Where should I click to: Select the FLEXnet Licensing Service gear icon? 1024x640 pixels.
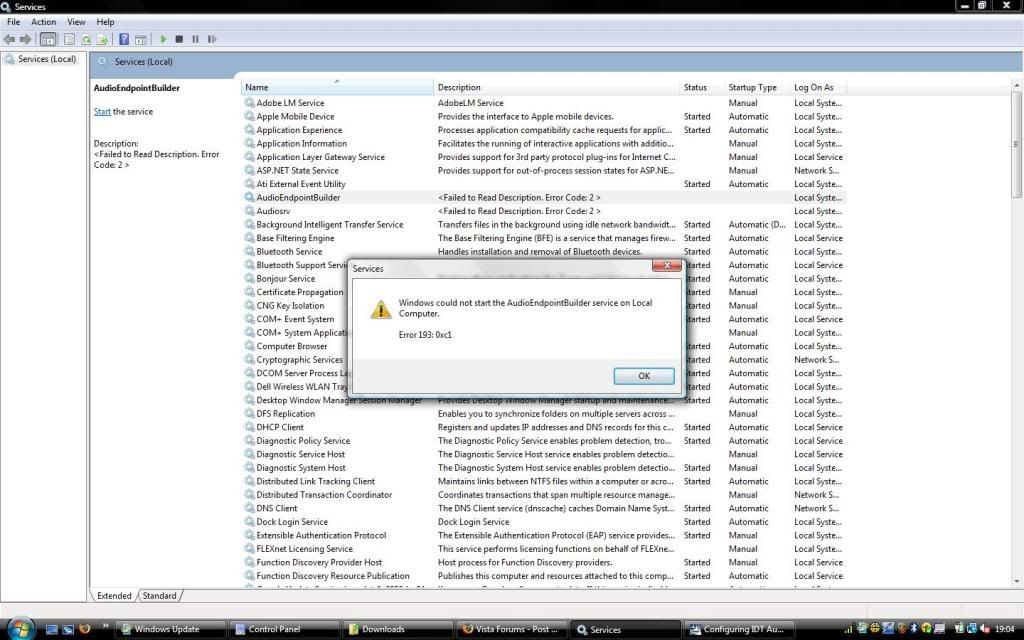point(249,549)
